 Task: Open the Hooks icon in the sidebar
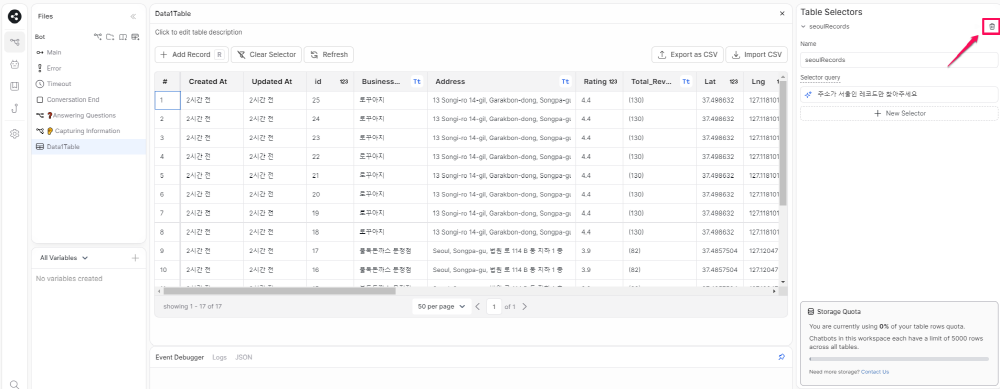point(14,108)
